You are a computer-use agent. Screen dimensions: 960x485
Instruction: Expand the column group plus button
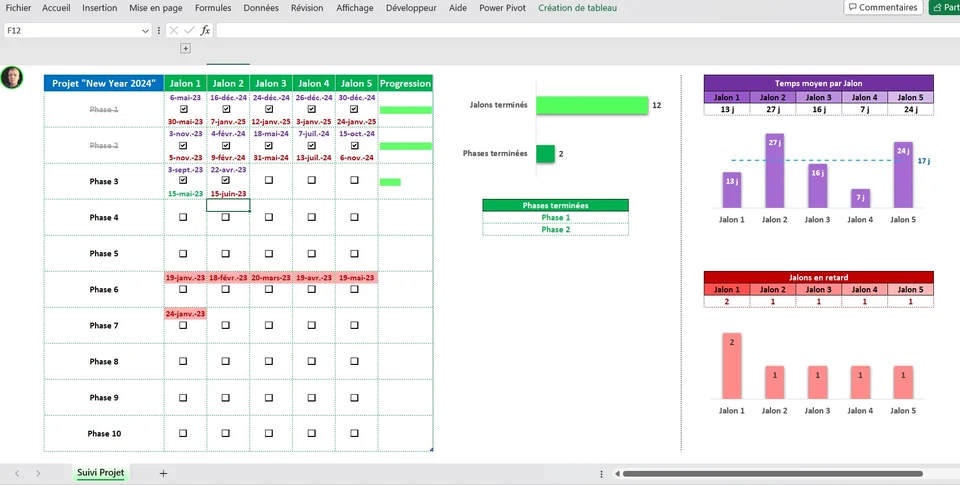(186, 48)
